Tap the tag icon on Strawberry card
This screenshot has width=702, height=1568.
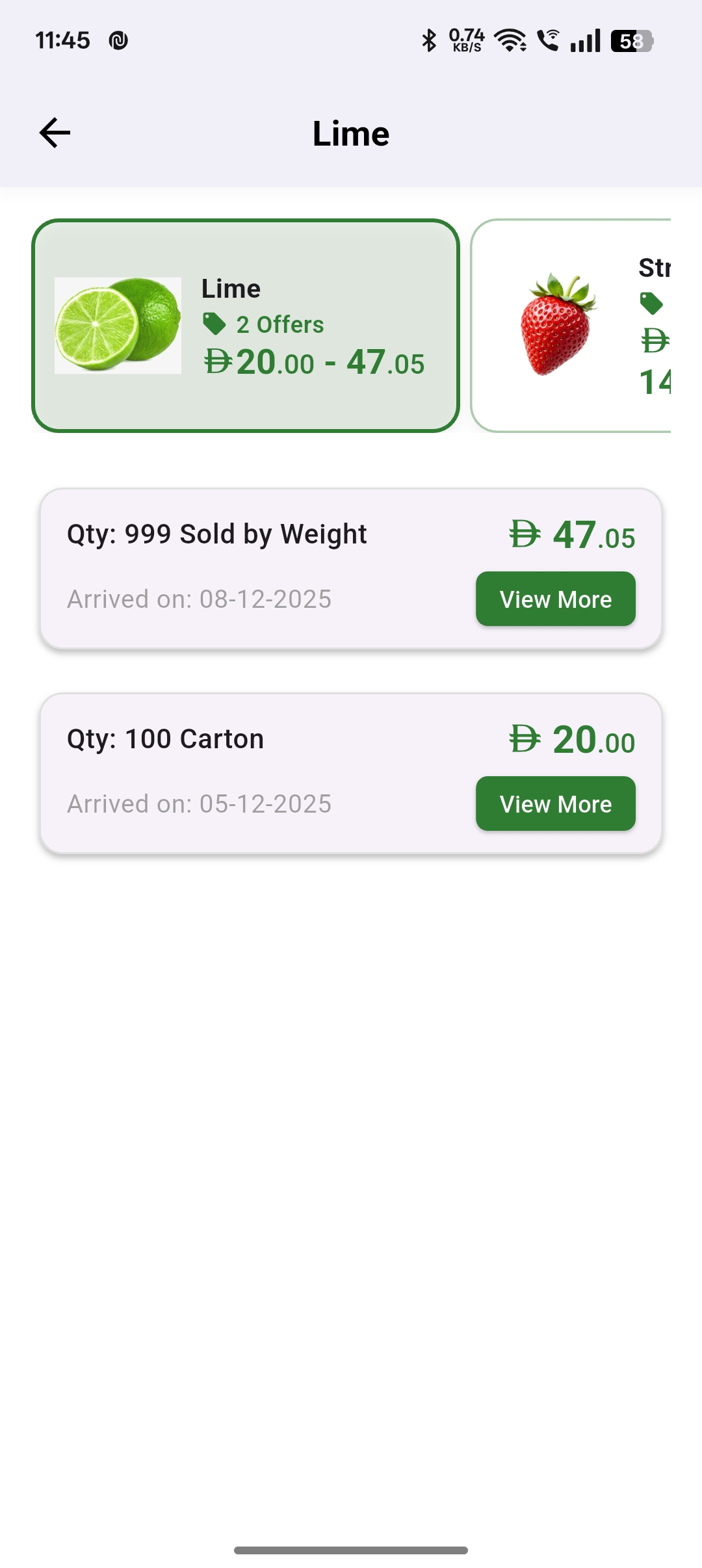(x=651, y=303)
